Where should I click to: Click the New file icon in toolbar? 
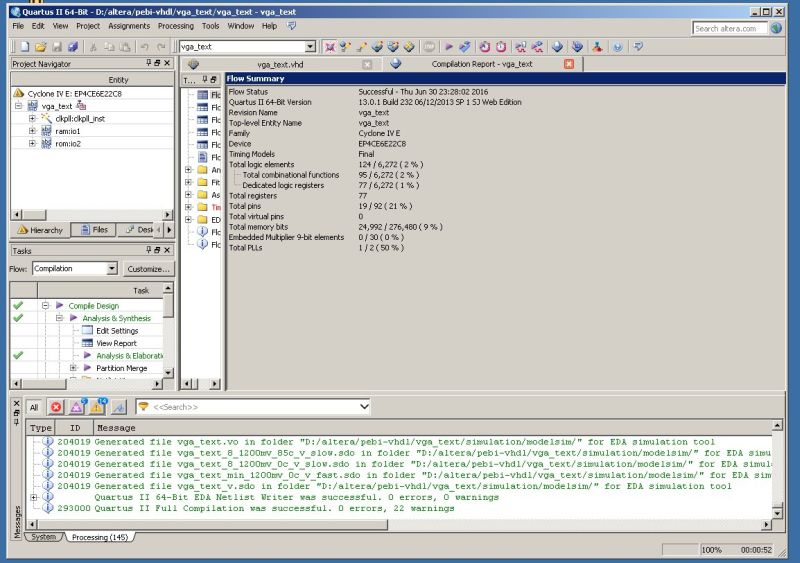24,47
